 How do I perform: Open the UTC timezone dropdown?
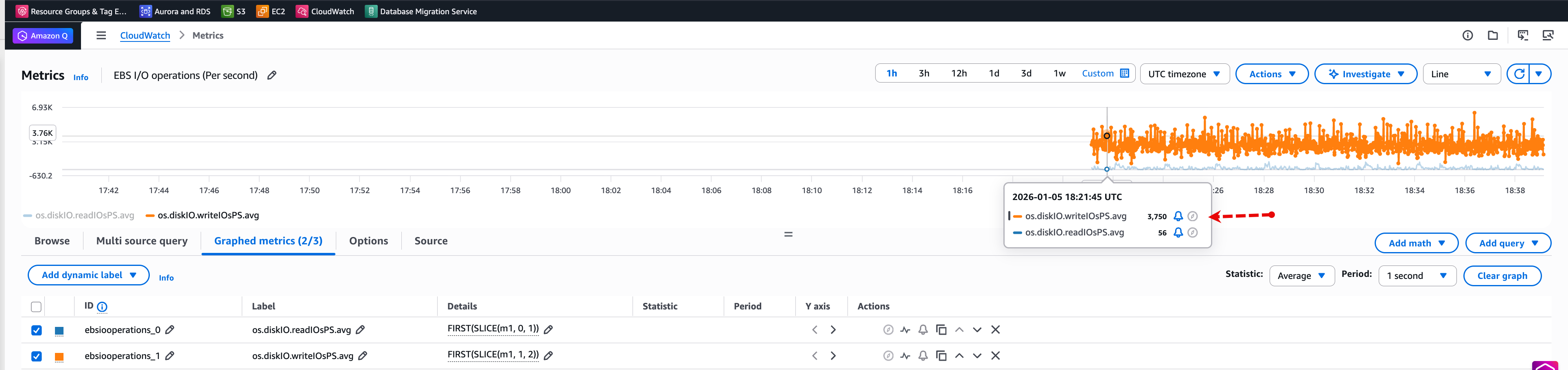pyautogui.click(x=1185, y=74)
